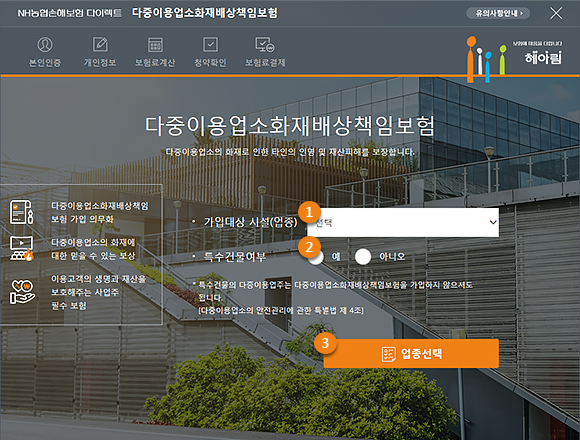The width and height of the screenshot is (580, 440).
Task: Switch to the 청약확인 step label
Action: click(210, 62)
